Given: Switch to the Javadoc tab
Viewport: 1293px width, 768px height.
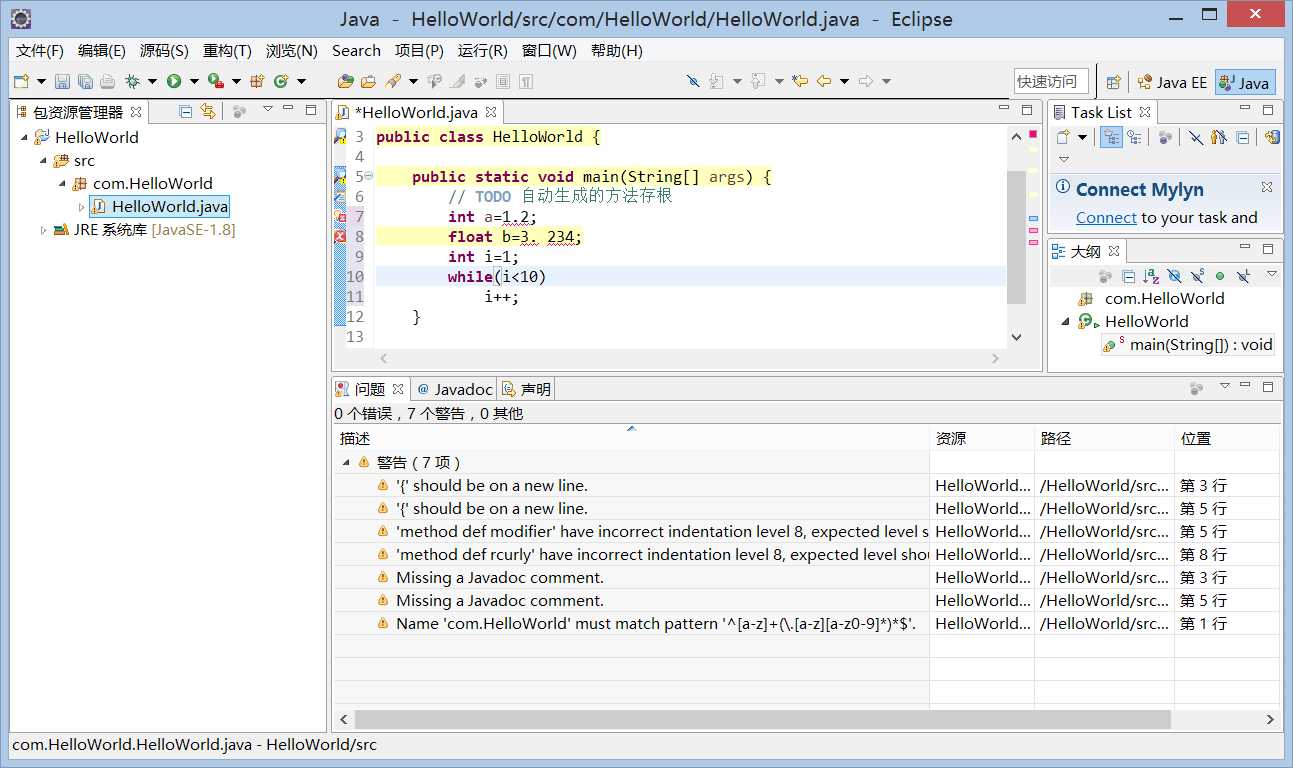Looking at the screenshot, I should (455, 389).
